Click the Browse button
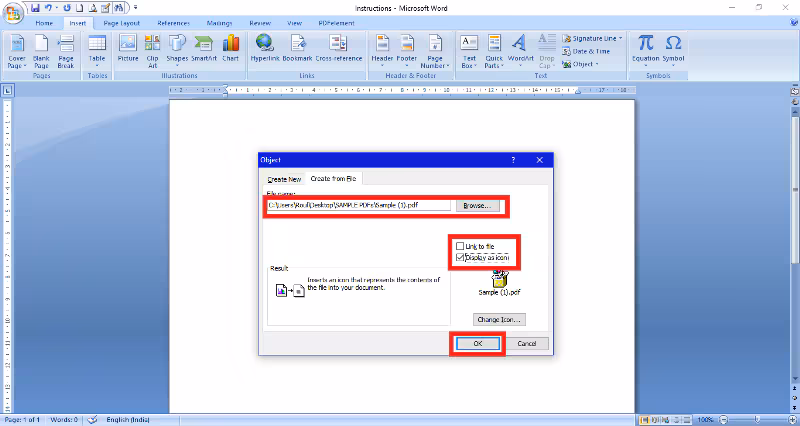Image resolution: width=800 pixels, height=426 pixels. (x=478, y=206)
